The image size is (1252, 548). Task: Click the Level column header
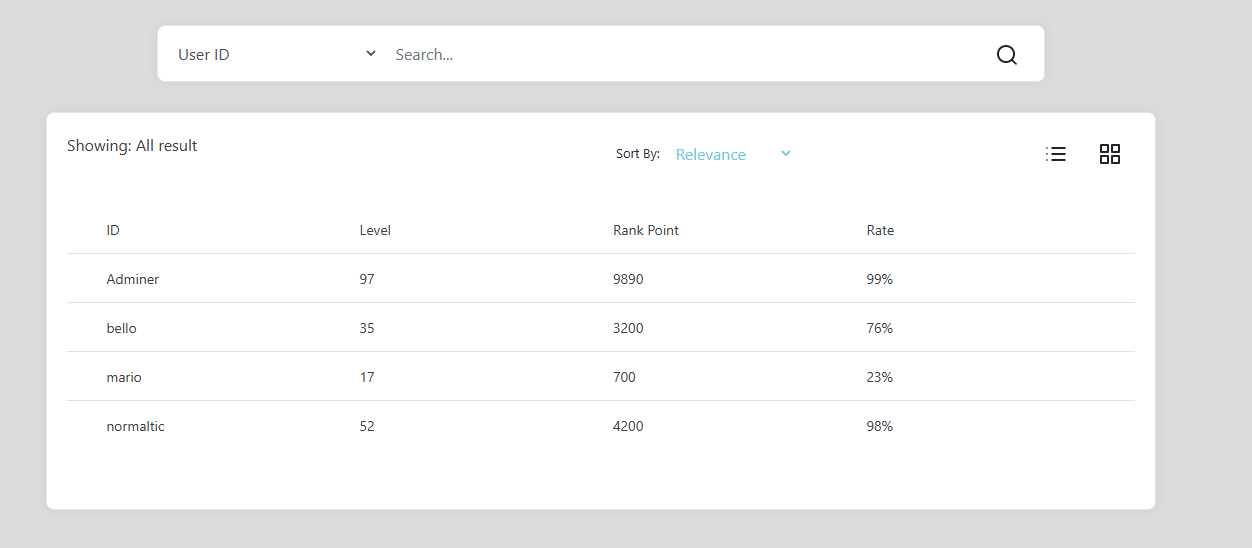click(375, 230)
